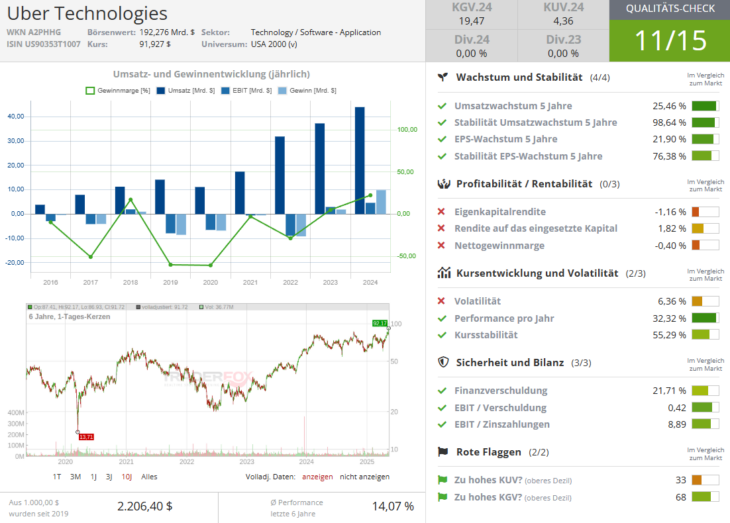
Task: Click the Sicherheit und Bilanz shield icon
Action: (443, 362)
